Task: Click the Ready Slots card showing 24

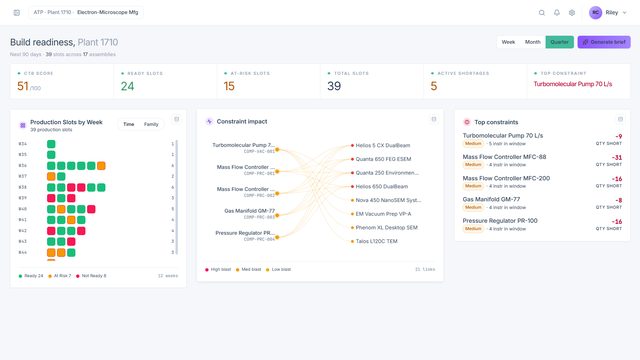Action: [x=165, y=81]
